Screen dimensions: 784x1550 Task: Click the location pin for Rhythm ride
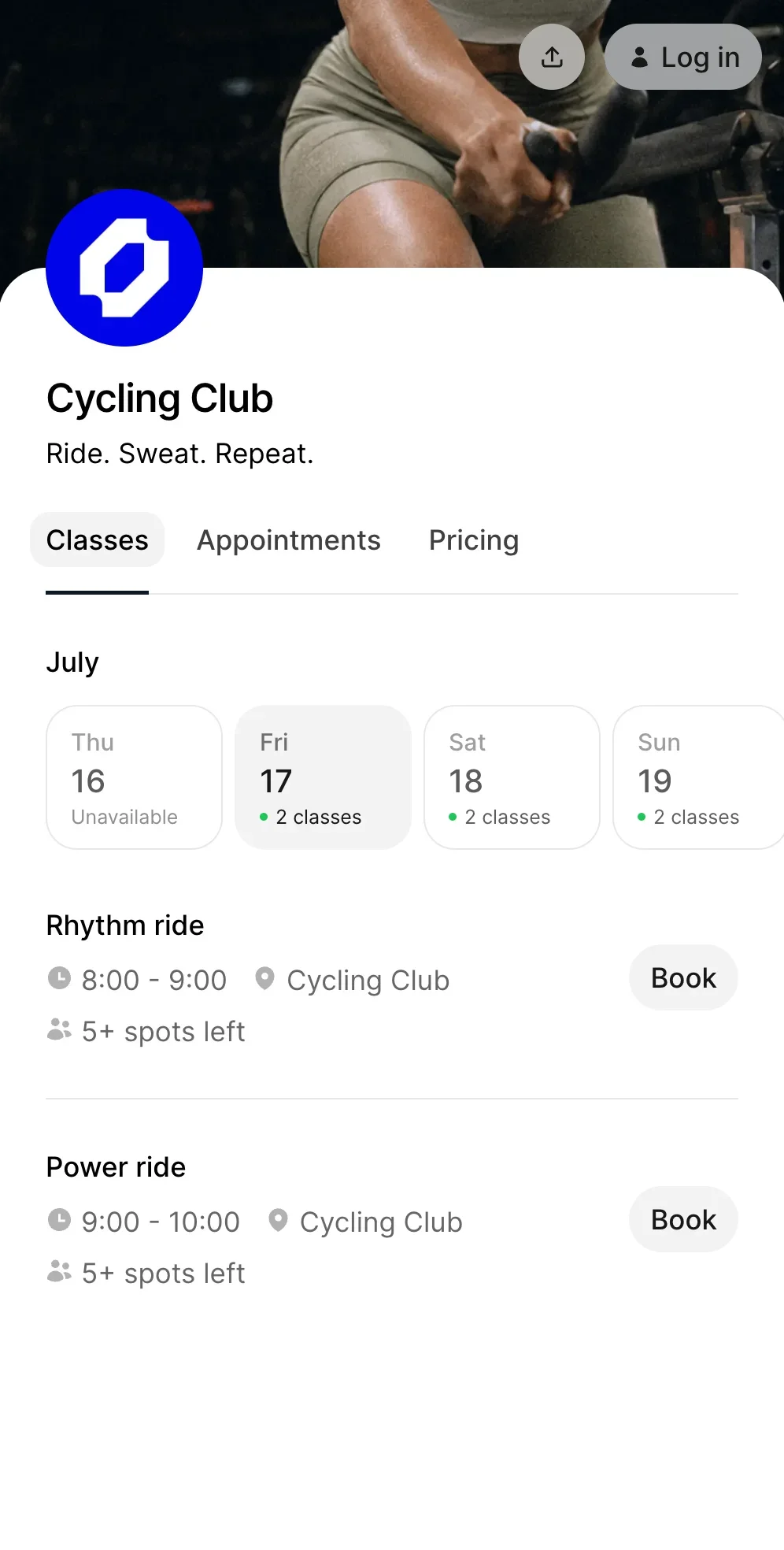[264, 978]
